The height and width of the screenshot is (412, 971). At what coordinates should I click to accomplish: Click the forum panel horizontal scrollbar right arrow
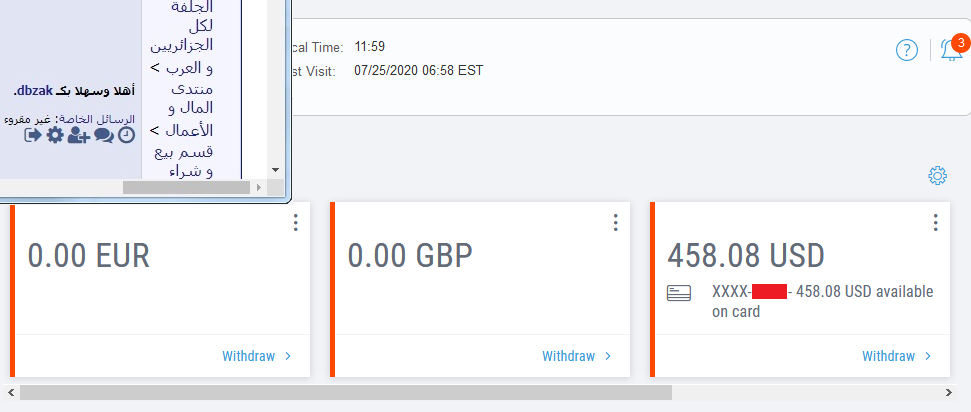click(259, 187)
